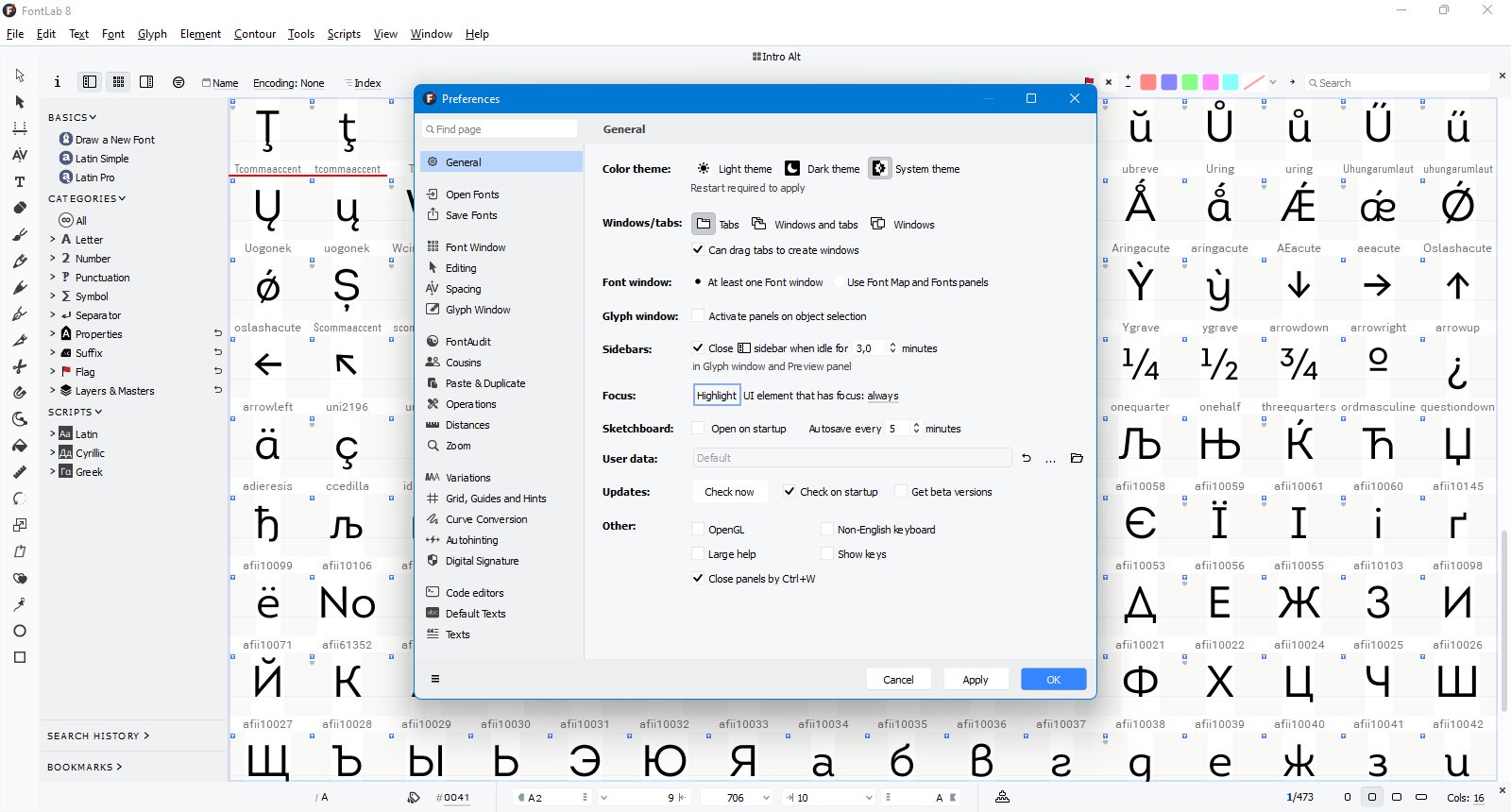Pick the cyan color flag swatch
Screen dimensions: 1511x812
[x=1231, y=82]
